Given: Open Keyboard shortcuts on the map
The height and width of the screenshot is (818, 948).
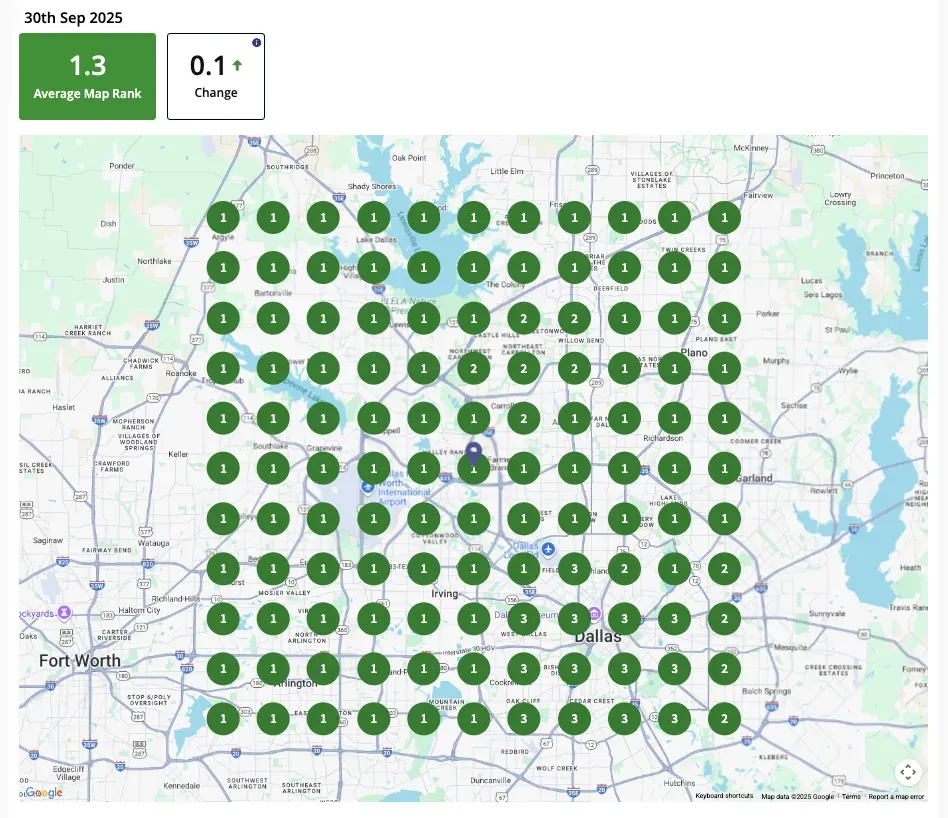Looking at the screenshot, I should pyautogui.click(x=724, y=796).
